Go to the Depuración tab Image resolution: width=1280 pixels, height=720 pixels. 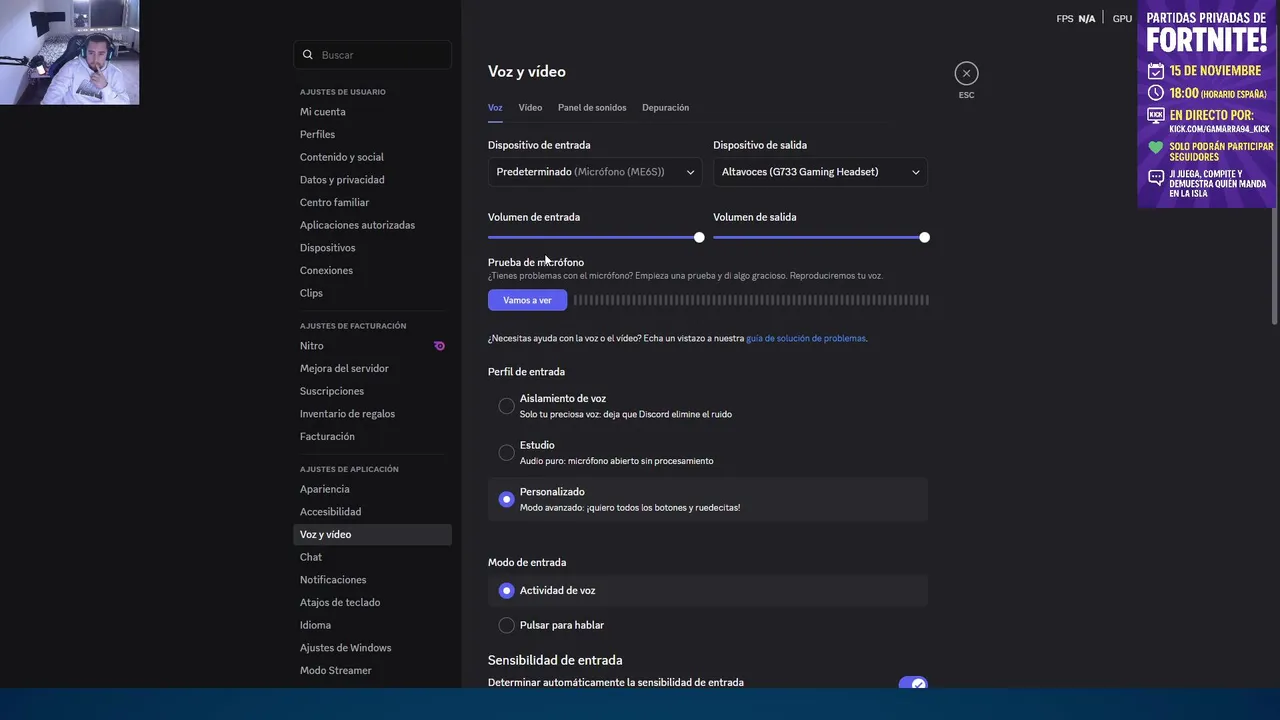[665, 108]
